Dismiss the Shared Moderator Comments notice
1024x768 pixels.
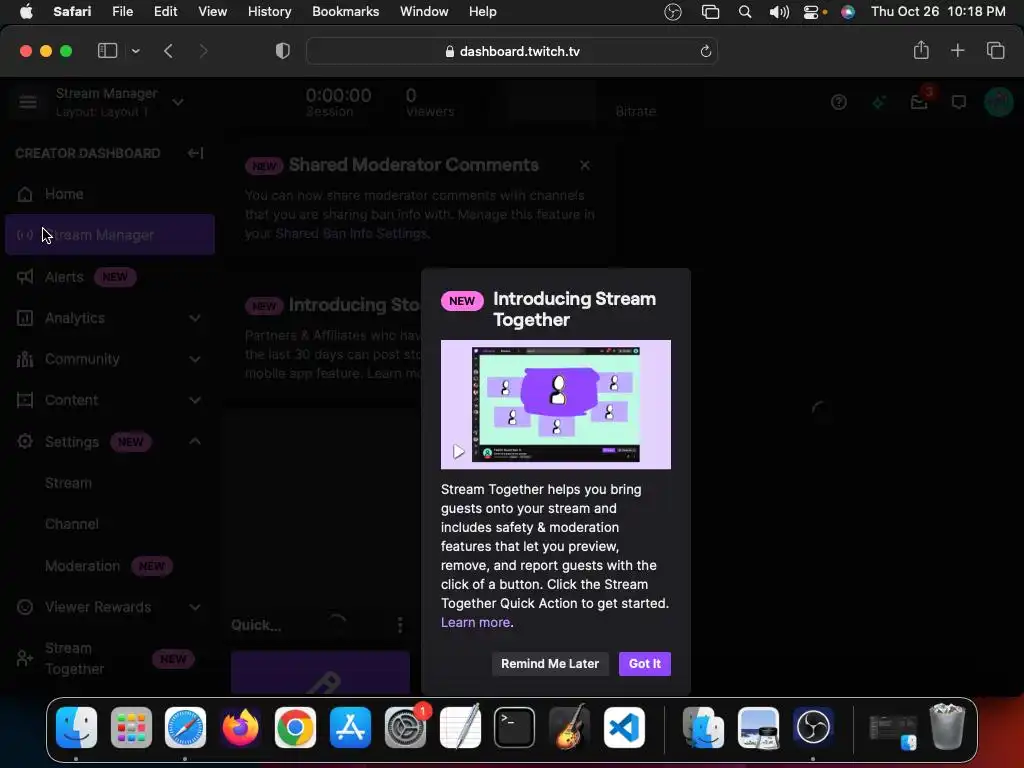[584, 165]
